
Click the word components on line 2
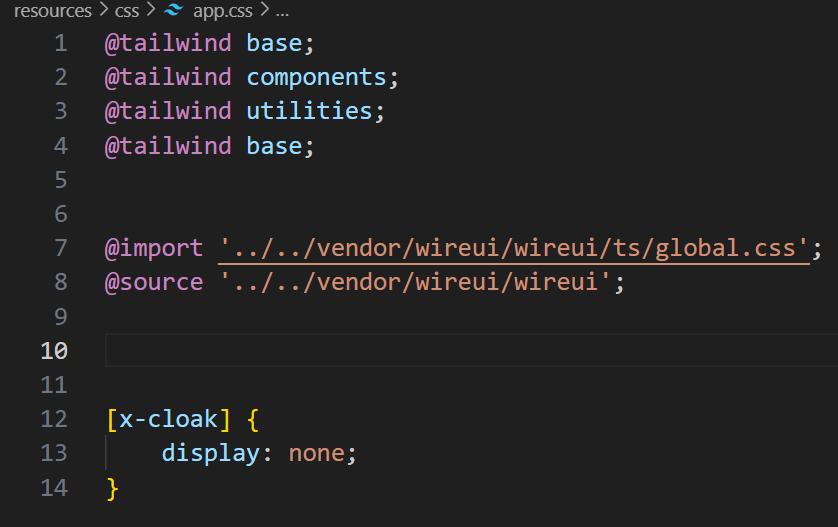pyautogui.click(x=316, y=78)
